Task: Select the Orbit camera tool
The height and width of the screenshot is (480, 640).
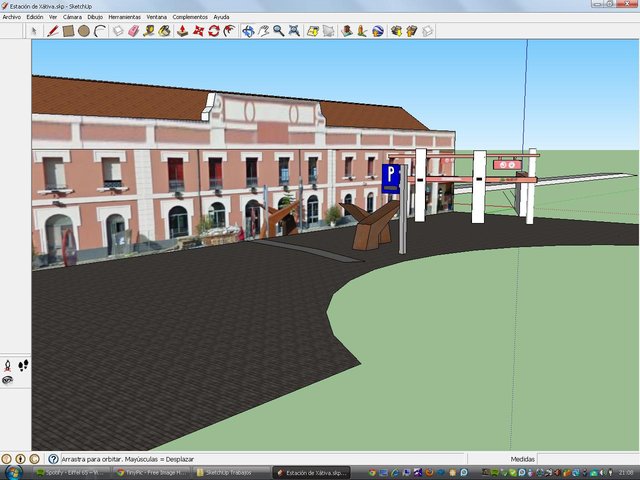Action: coord(248,31)
